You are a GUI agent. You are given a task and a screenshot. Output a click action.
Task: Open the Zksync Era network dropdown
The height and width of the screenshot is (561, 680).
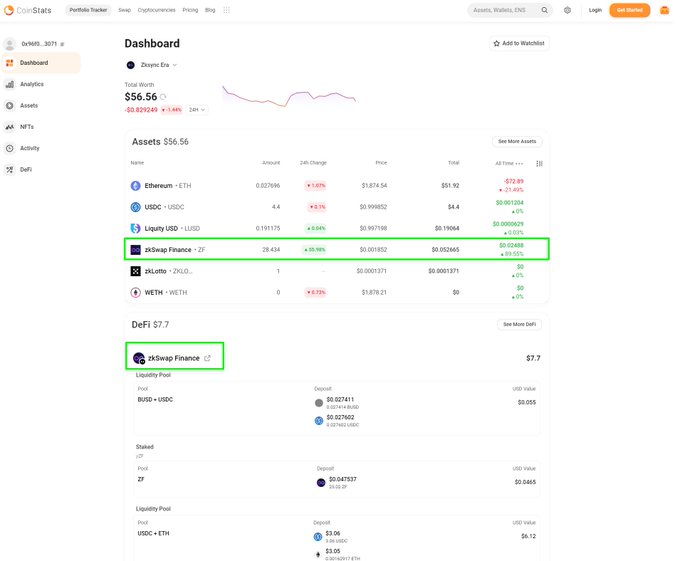[152, 65]
